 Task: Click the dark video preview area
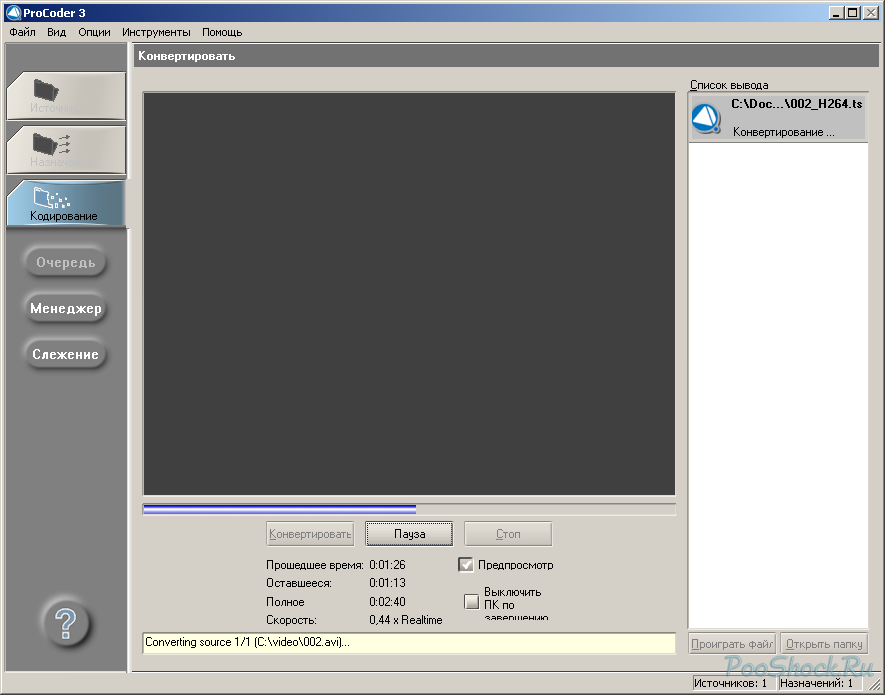coord(409,294)
